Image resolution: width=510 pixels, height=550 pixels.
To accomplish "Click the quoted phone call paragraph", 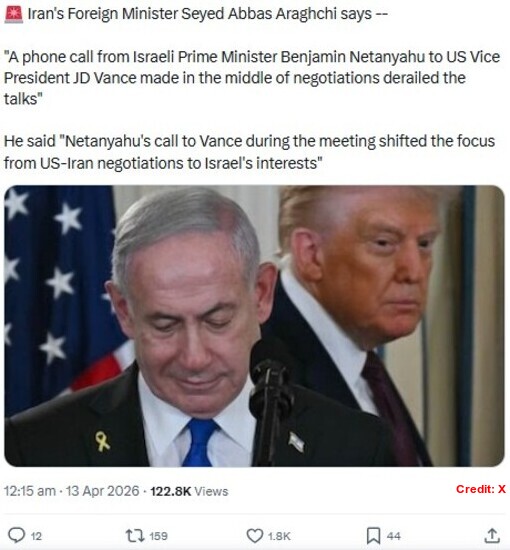I will click(251, 78).
